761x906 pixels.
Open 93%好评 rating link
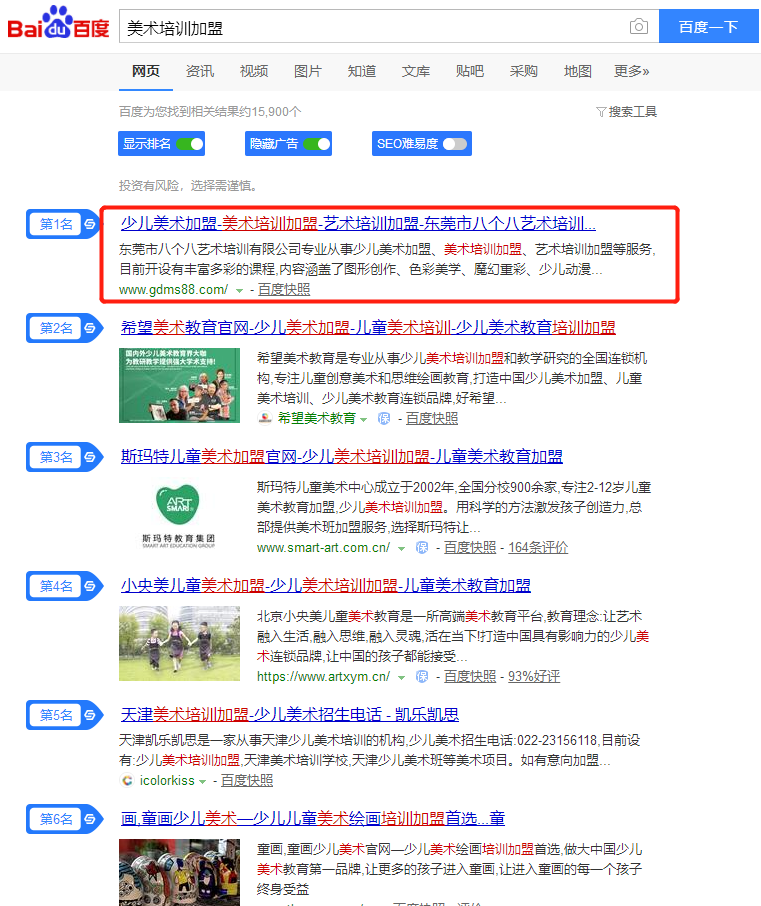click(534, 676)
